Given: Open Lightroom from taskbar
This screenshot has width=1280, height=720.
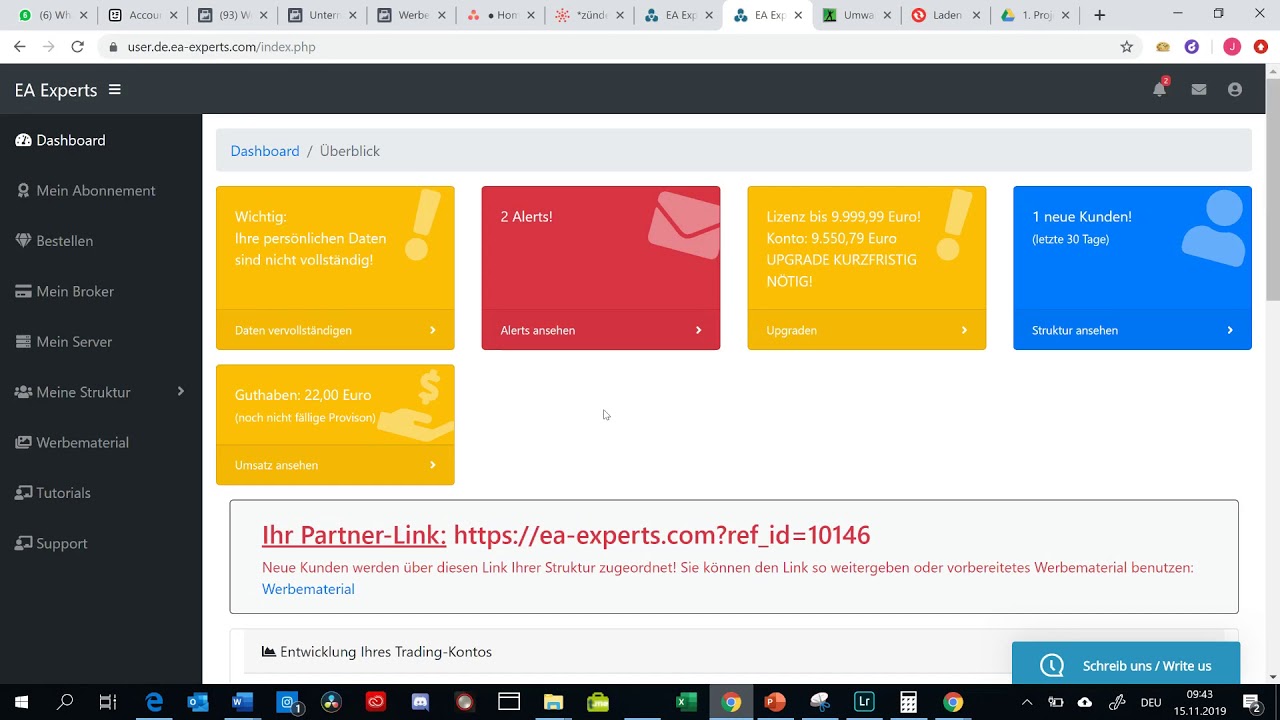Looking at the screenshot, I should [x=864, y=702].
